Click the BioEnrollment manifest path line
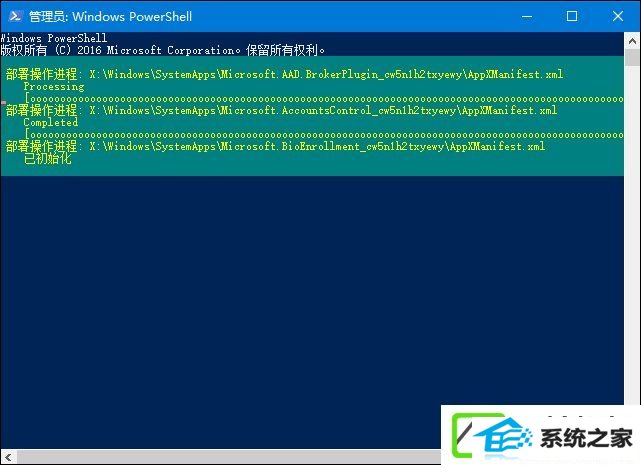This screenshot has width=641, height=465. pos(275,146)
